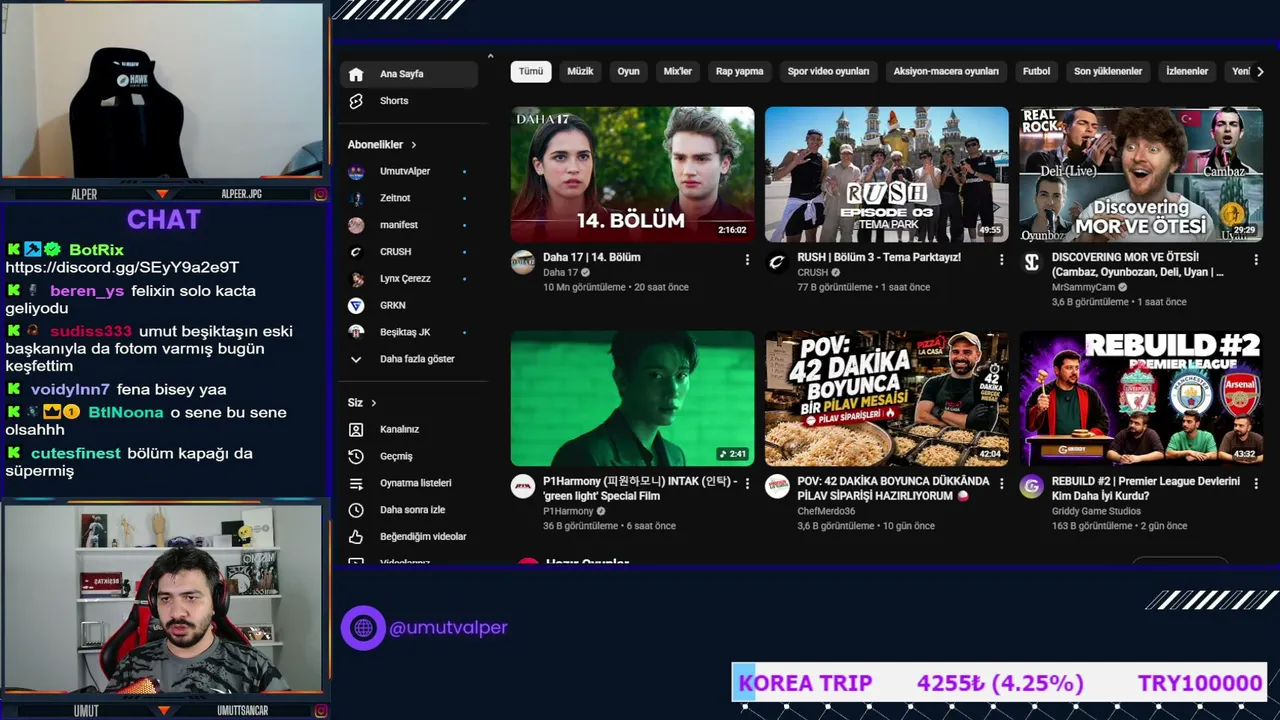The width and height of the screenshot is (1280, 720).
Task: Open Zeitnot channel avatar in subscriptions
Action: coord(356,198)
